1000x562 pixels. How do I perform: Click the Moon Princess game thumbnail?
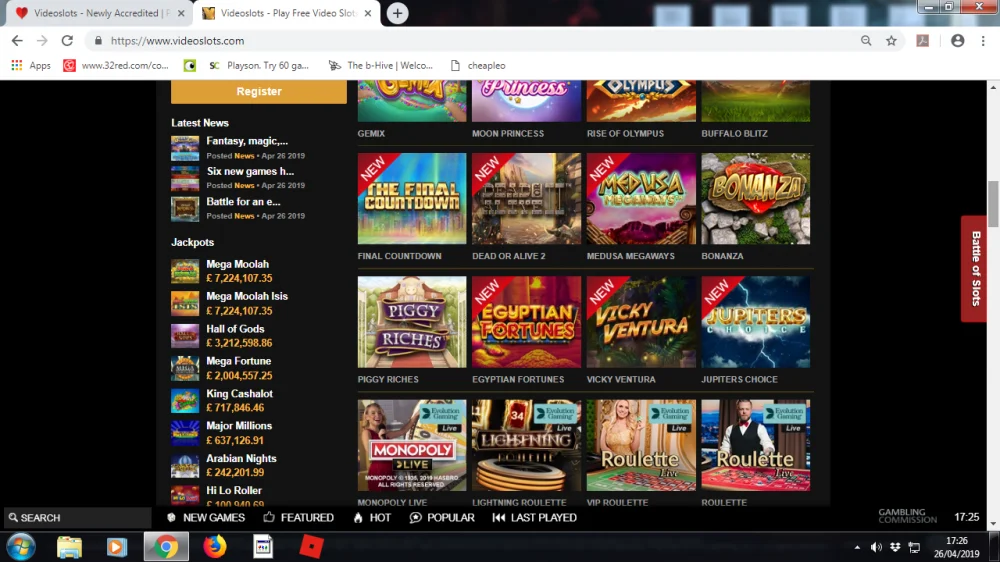527,101
